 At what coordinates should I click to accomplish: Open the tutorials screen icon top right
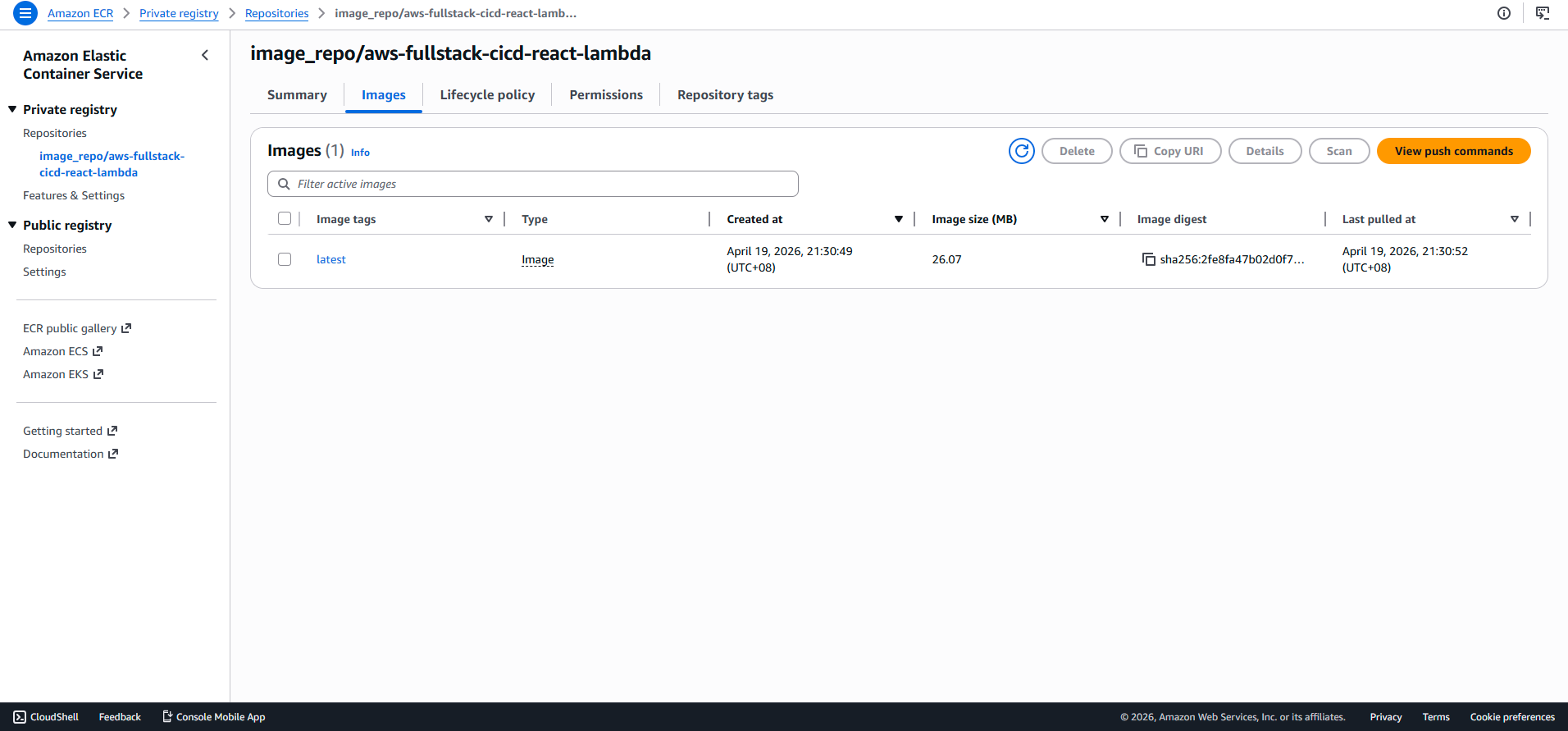[x=1543, y=13]
